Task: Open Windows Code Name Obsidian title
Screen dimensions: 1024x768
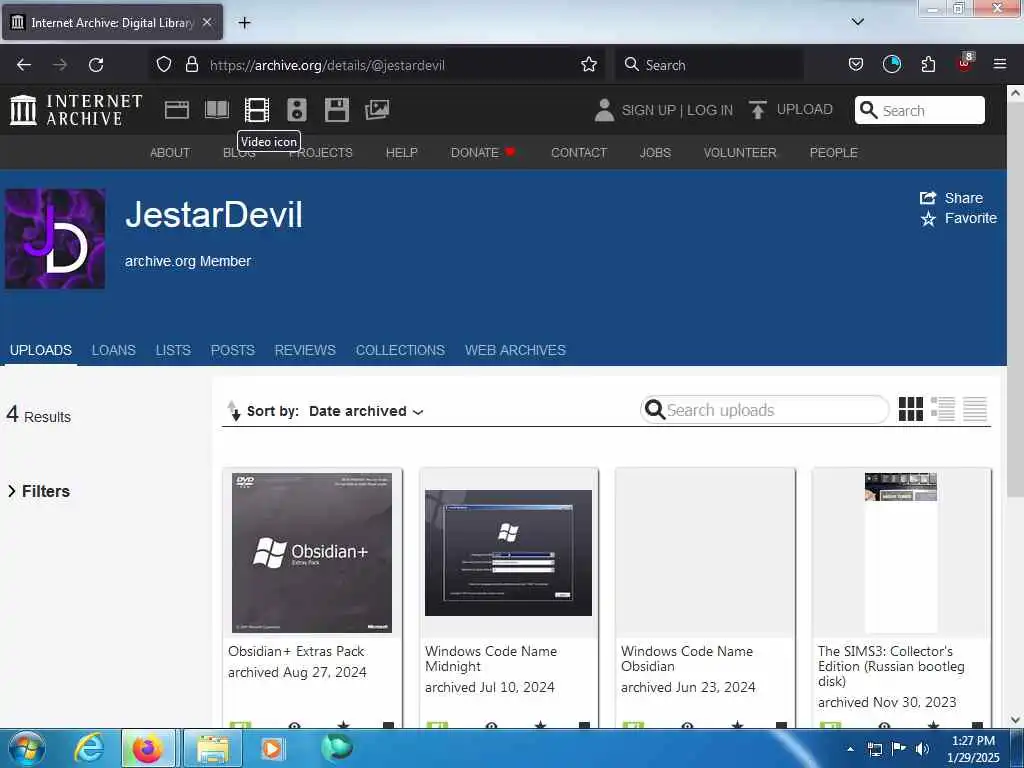Action: (x=687, y=658)
